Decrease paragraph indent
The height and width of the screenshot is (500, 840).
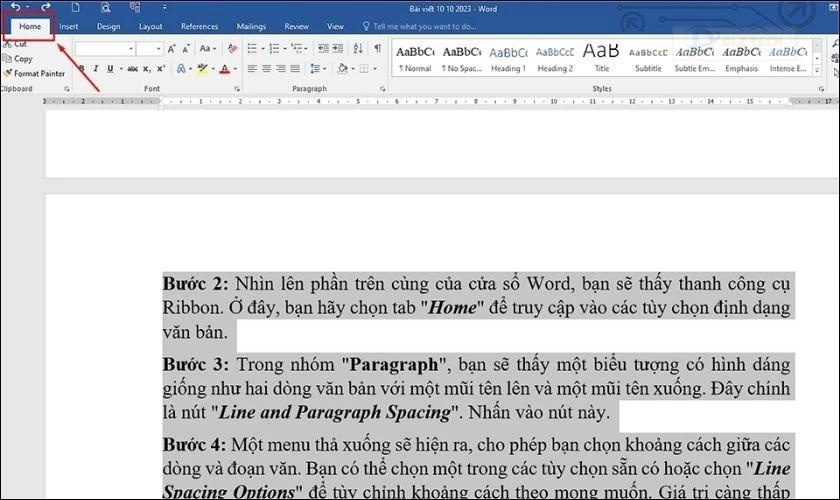point(323,49)
